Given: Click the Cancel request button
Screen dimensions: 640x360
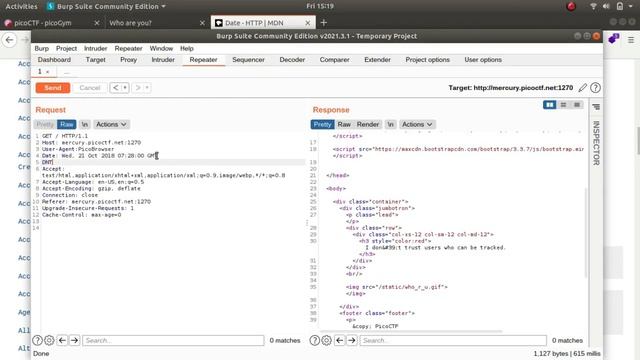Looking at the screenshot, I should (x=89, y=88).
